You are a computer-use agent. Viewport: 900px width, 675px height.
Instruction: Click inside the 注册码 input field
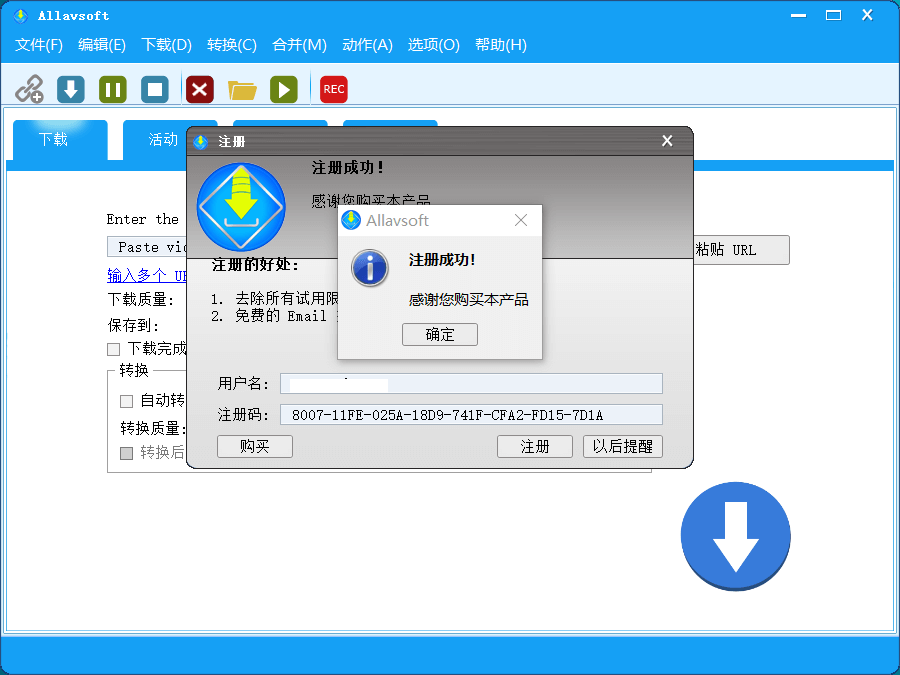[470, 414]
